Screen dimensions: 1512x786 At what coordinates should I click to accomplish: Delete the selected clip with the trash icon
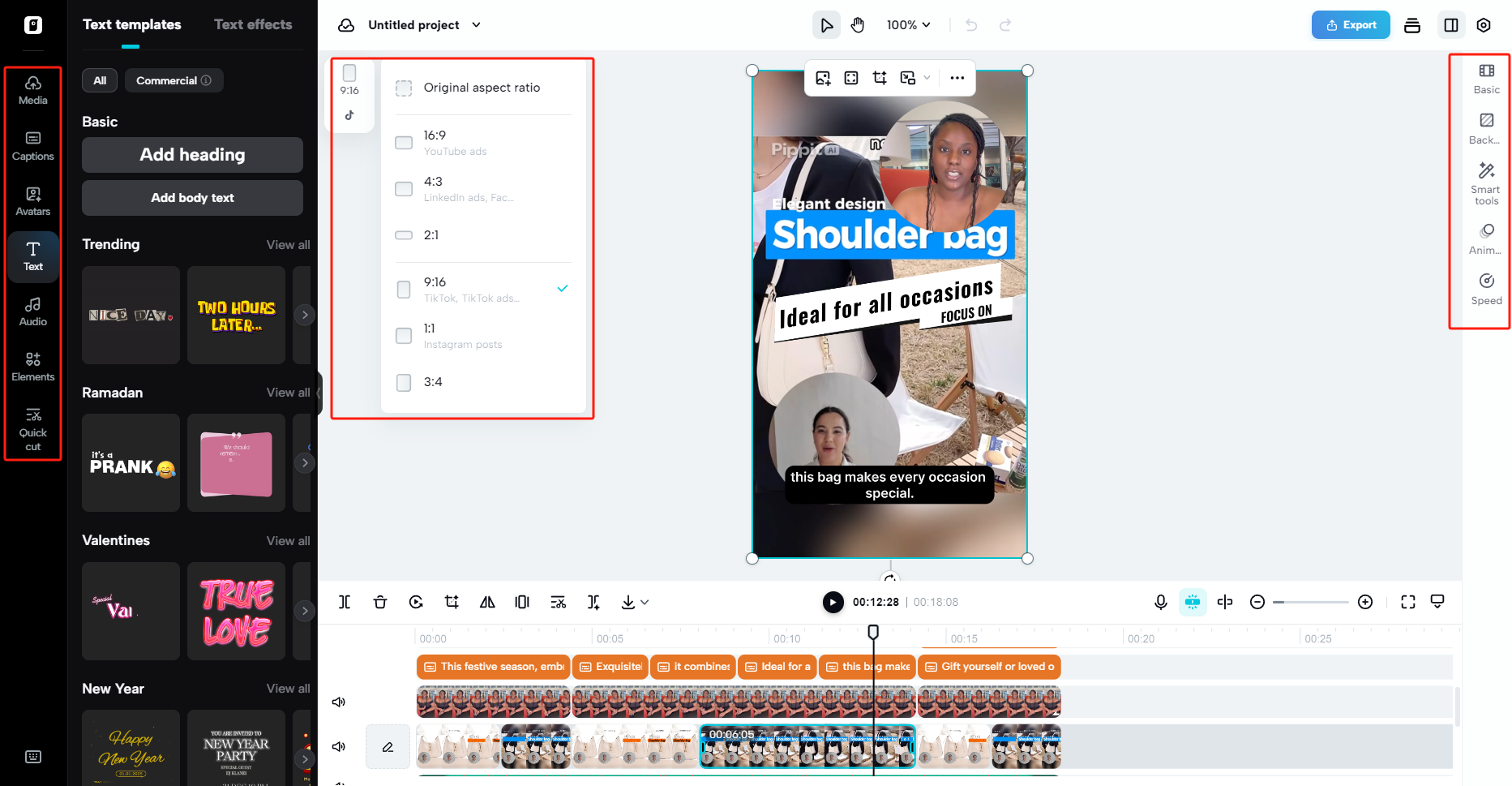pos(380,602)
